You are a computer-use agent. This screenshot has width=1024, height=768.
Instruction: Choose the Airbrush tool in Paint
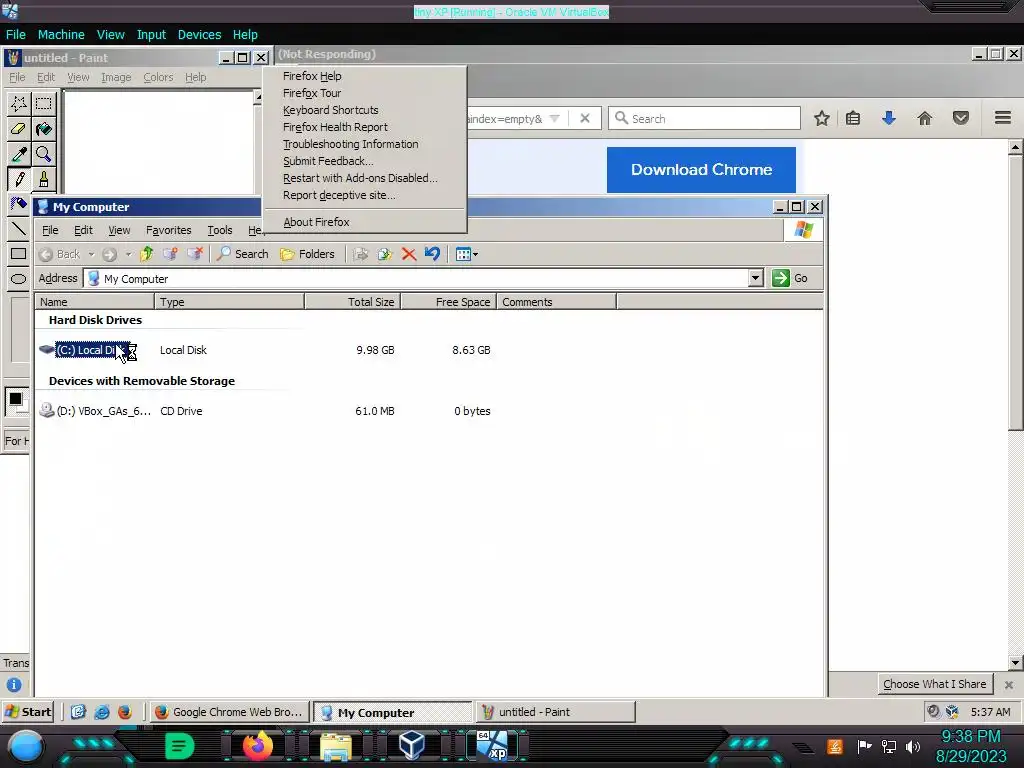click(18, 204)
